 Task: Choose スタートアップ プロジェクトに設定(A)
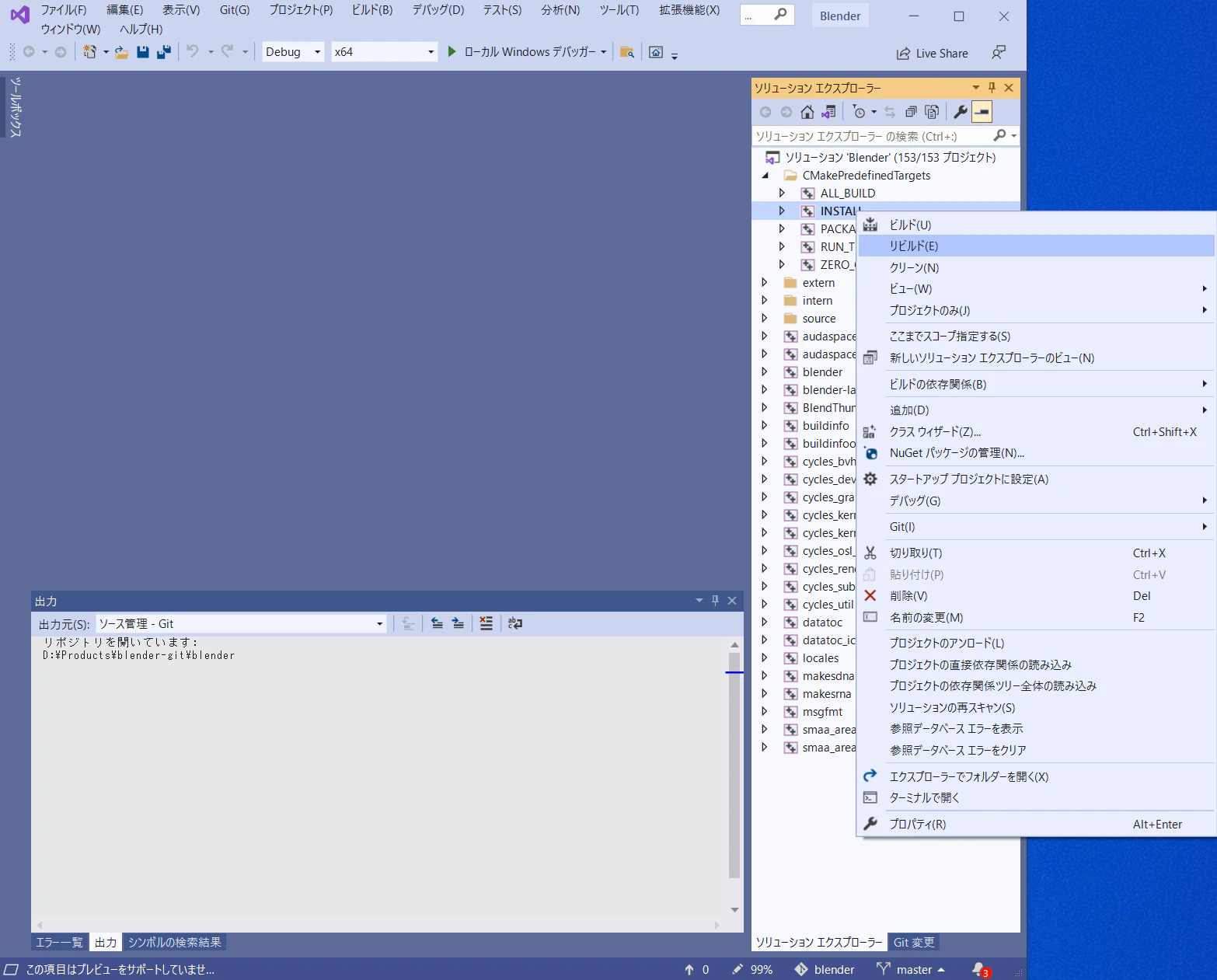[x=1036, y=479]
